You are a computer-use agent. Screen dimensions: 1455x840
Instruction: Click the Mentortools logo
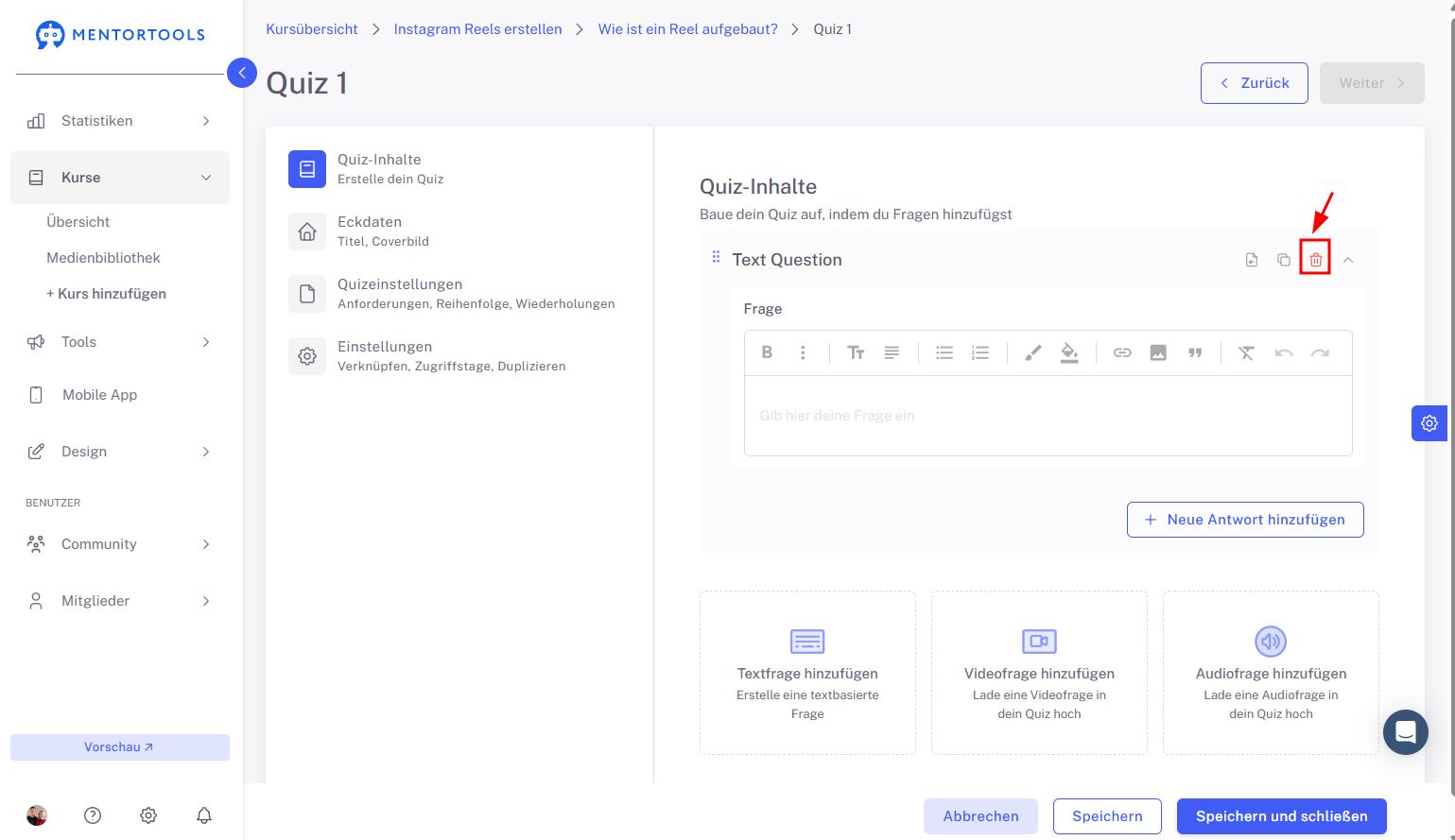(x=120, y=35)
